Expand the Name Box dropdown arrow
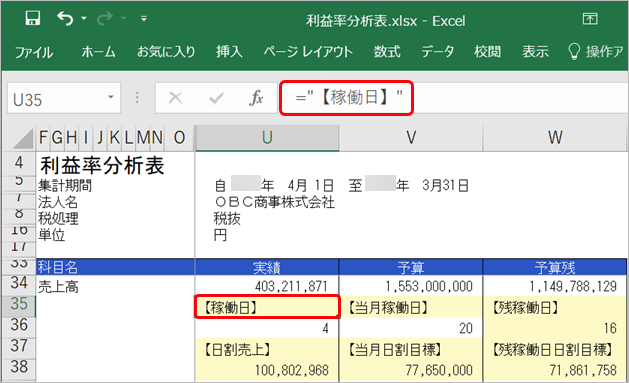Image resolution: width=629 pixels, height=383 pixels. click(x=111, y=97)
